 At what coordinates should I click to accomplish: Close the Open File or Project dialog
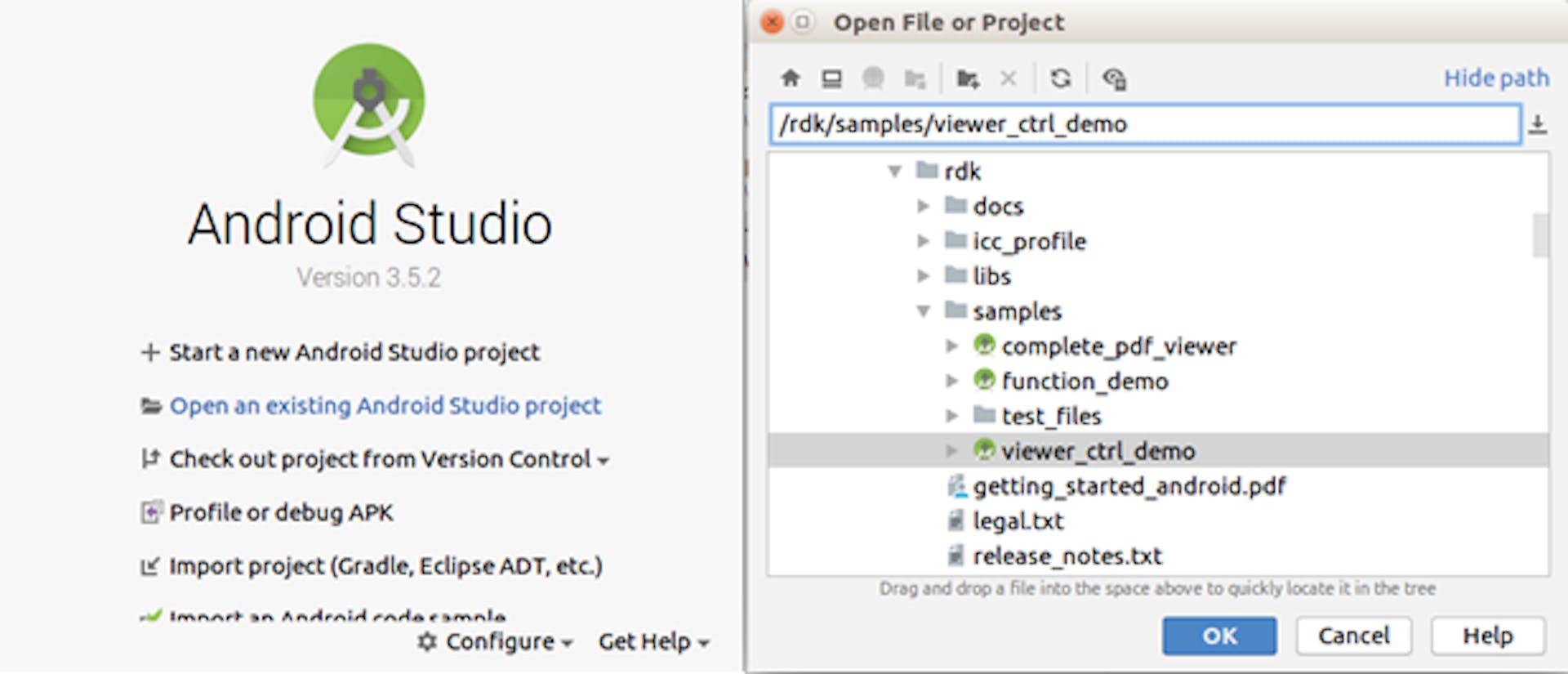[x=773, y=22]
